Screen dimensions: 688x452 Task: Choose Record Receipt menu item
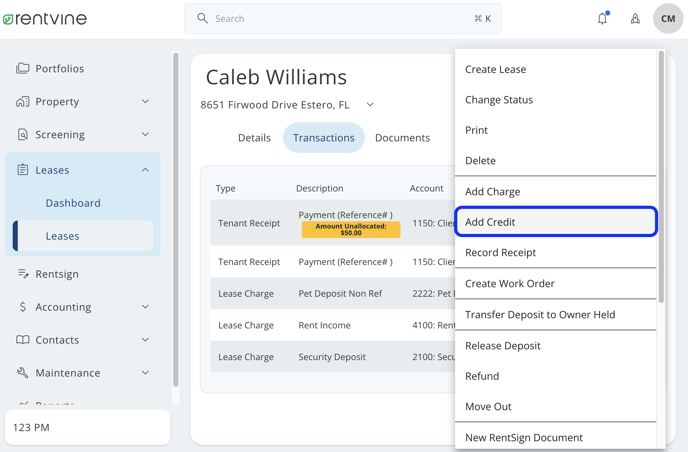[555, 253]
